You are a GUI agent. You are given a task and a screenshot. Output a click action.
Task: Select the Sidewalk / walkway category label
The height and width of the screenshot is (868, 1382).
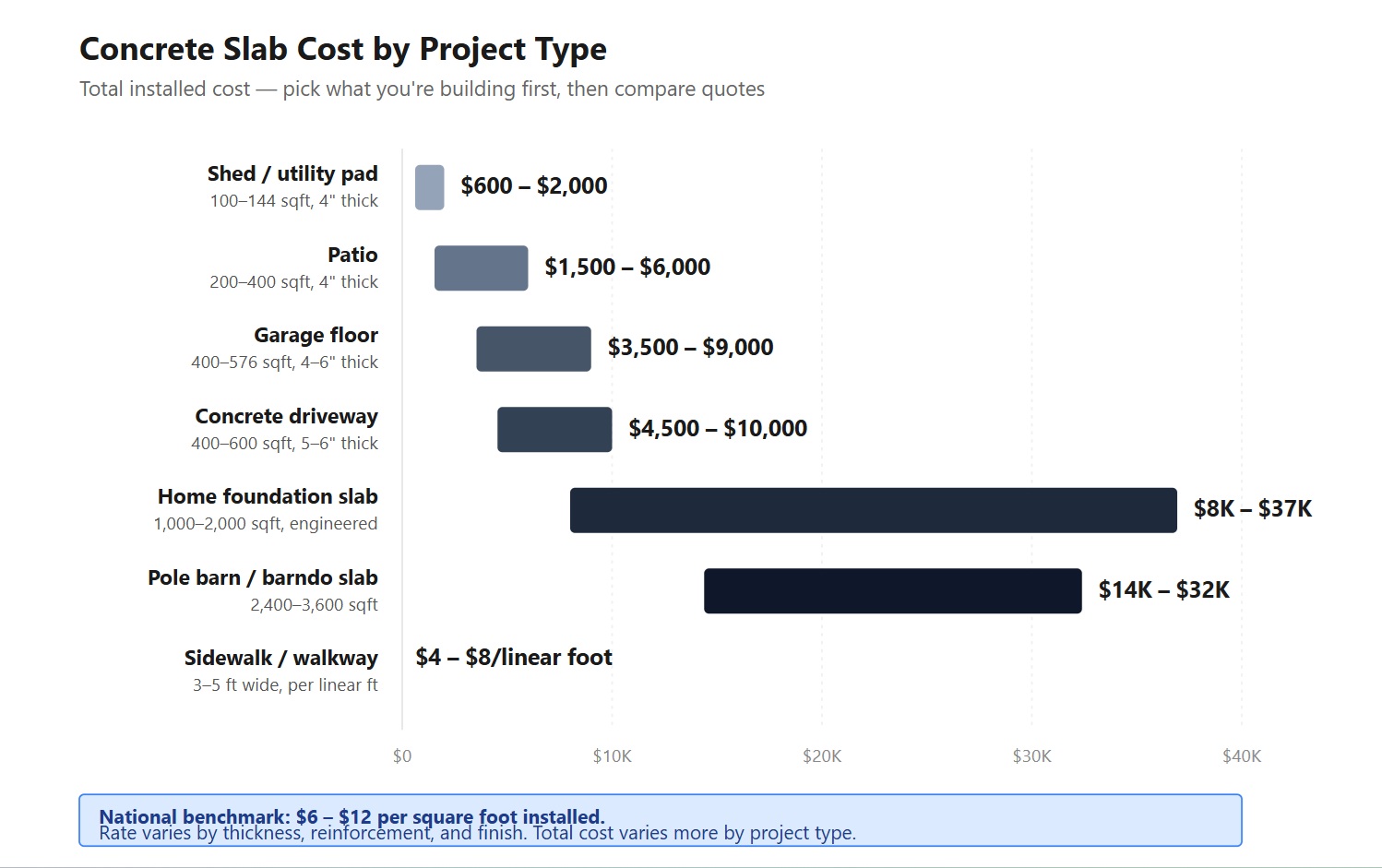click(280, 658)
